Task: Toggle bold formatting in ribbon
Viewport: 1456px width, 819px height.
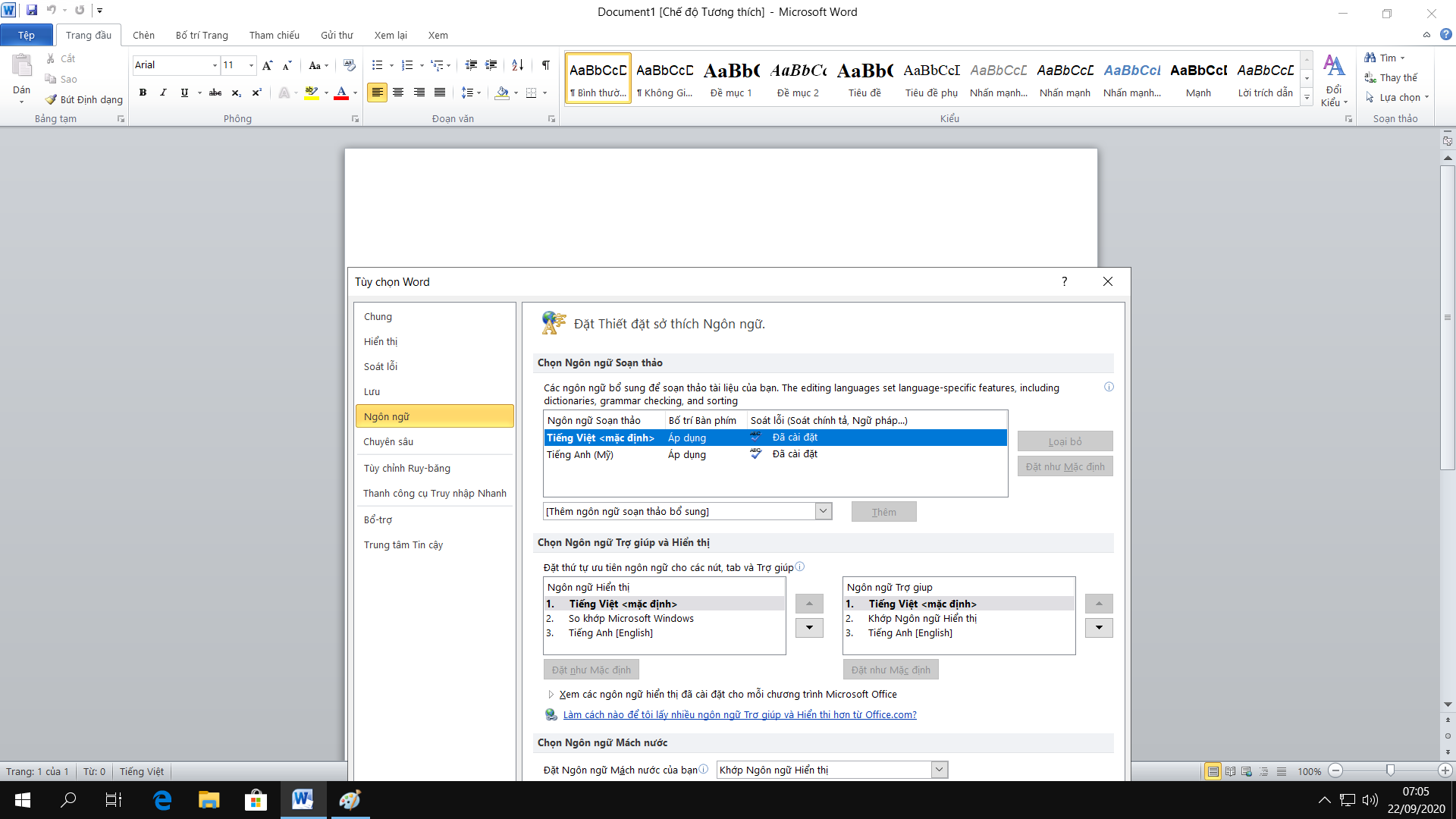Action: point(143,93)
